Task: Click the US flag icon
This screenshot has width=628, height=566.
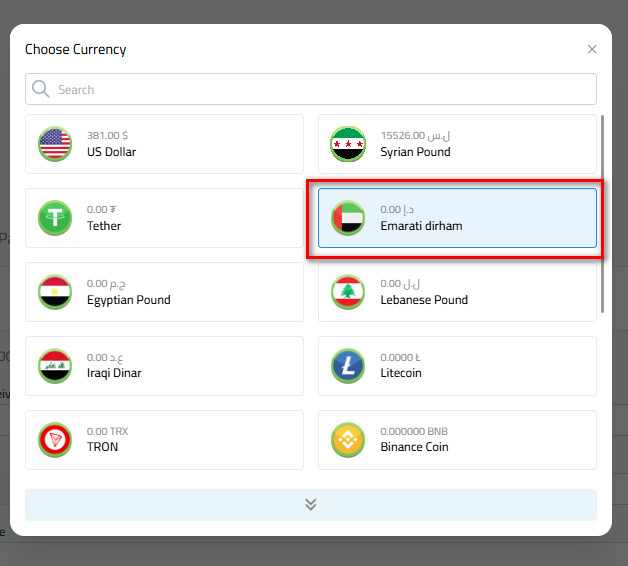Action: coord(55,144)
